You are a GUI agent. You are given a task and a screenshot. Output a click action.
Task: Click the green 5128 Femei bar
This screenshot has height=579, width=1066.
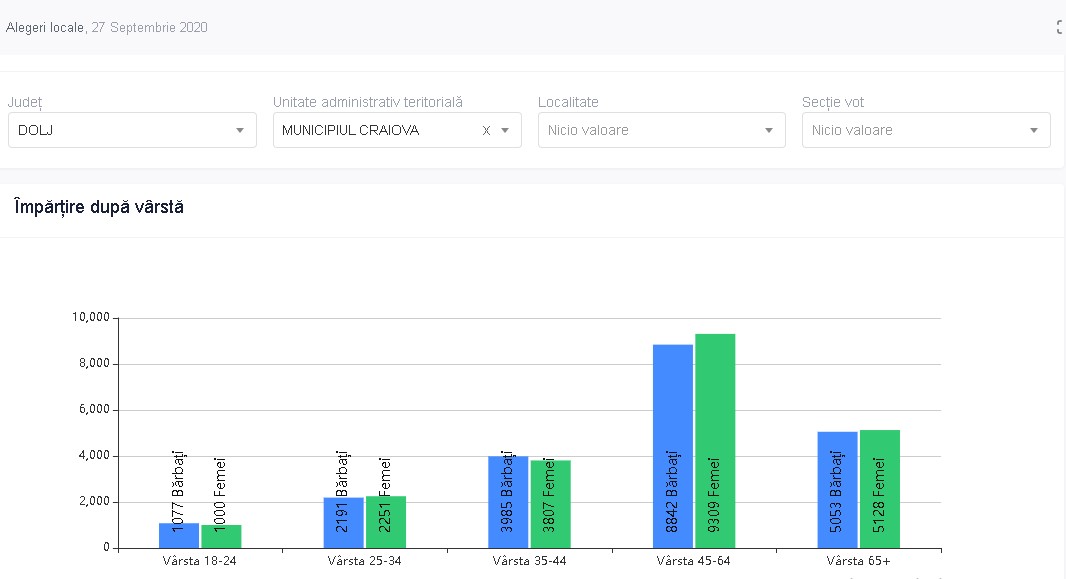point(880,489)
